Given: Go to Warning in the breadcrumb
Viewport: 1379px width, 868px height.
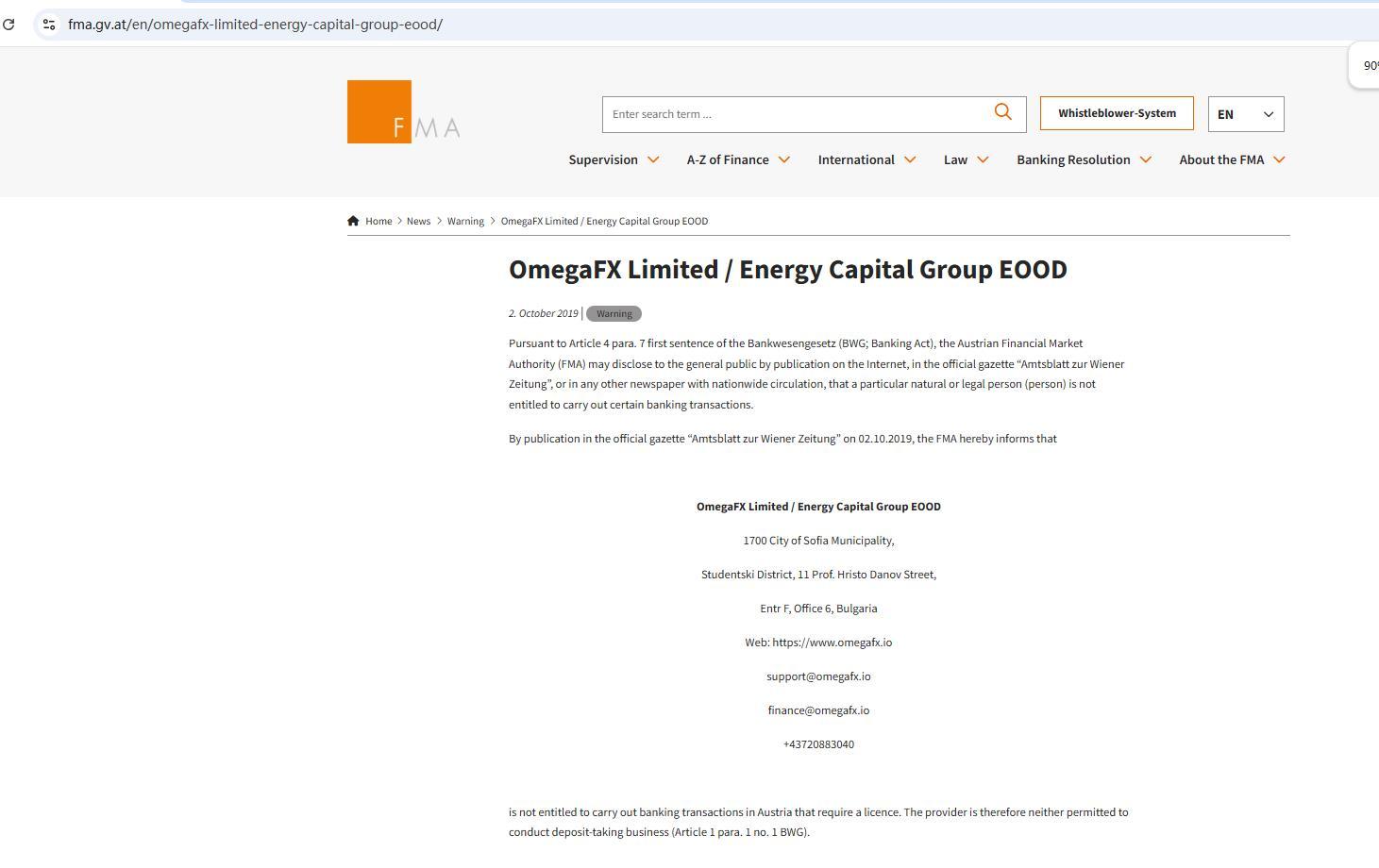Looking at the screenshot, I should tap(465, 221).
